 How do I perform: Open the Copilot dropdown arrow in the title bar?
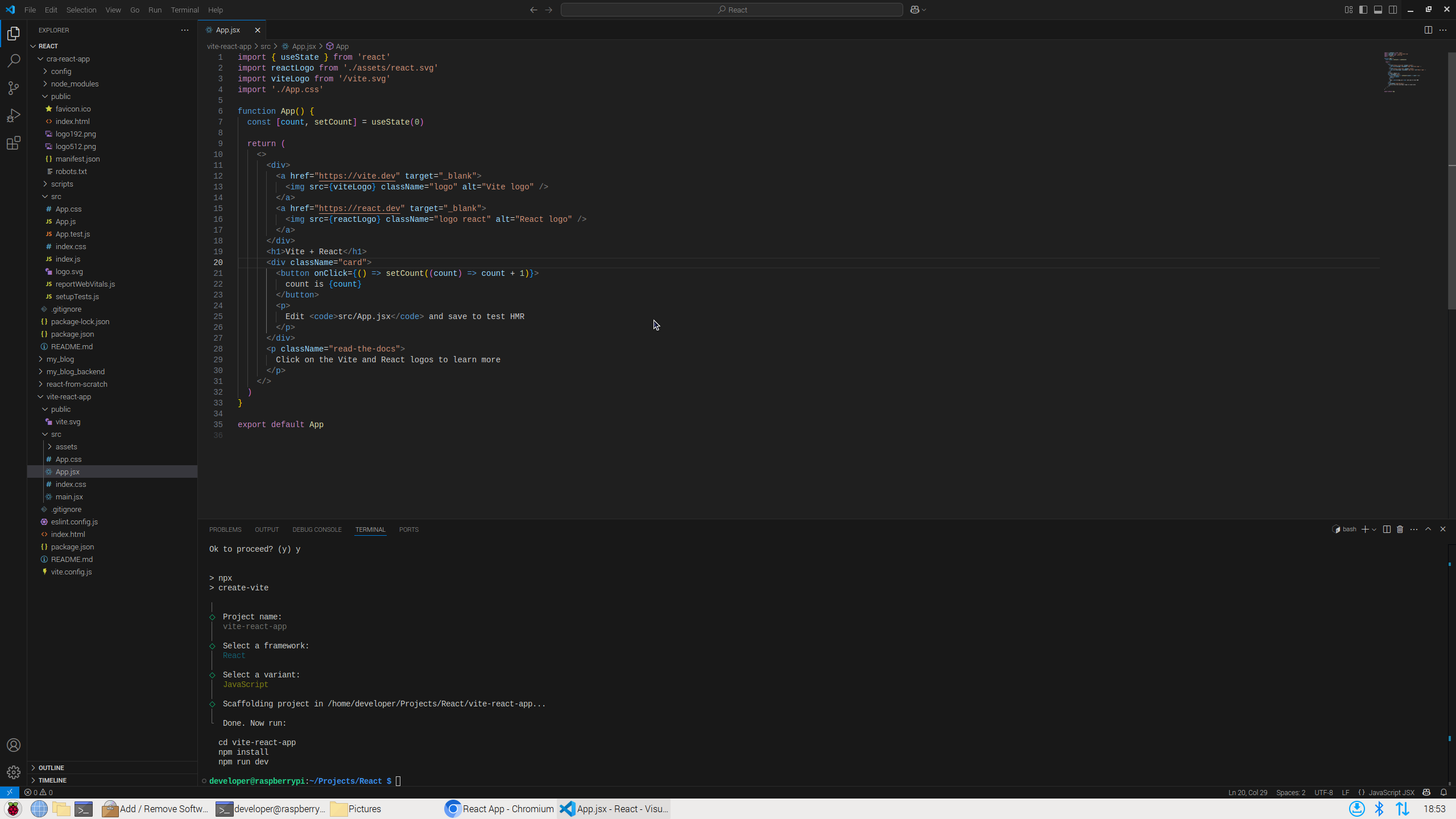[x=924, y=10]
